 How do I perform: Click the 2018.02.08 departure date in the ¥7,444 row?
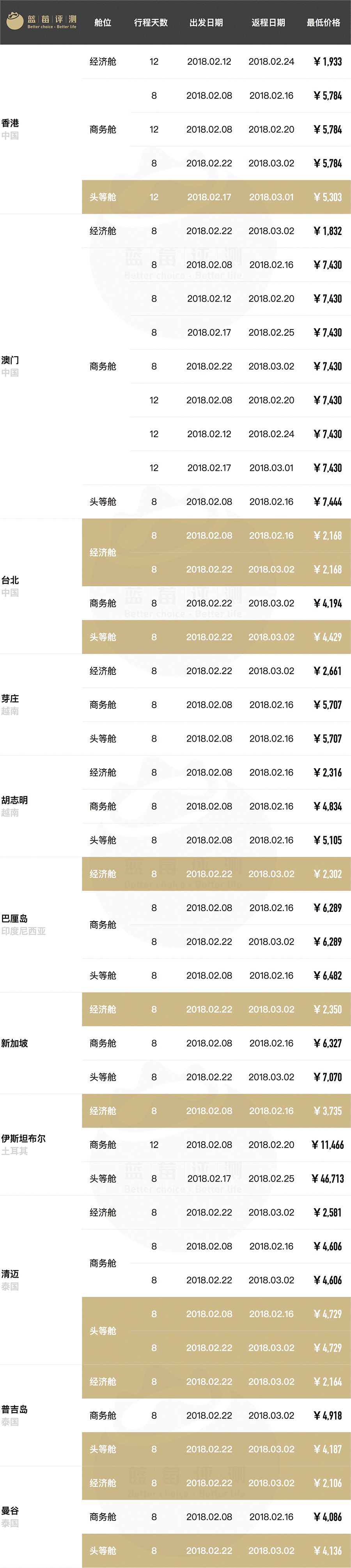point(209,502)
